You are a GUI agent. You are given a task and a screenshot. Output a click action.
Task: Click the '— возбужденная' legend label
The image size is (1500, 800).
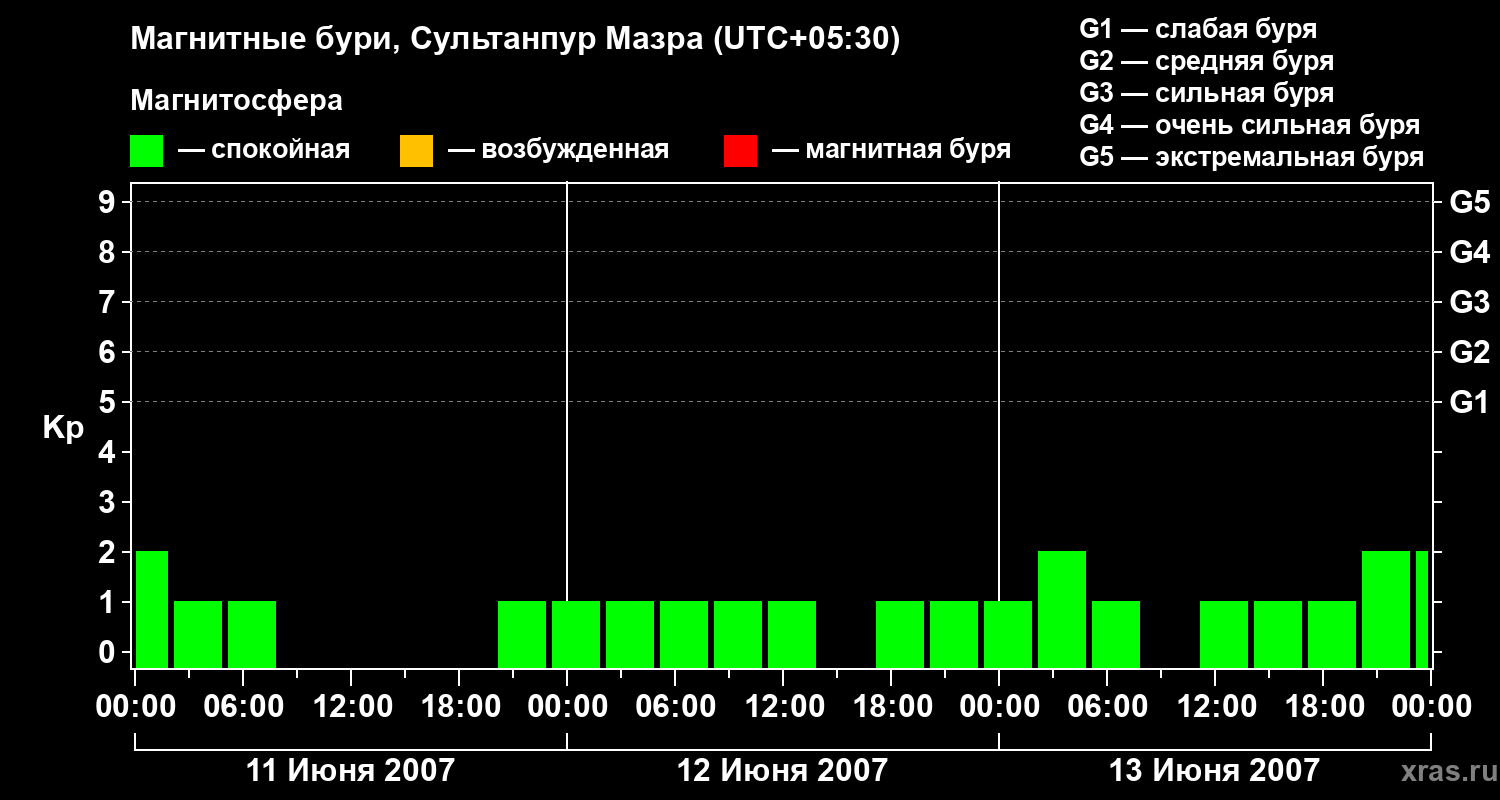(x=558, y=150)
